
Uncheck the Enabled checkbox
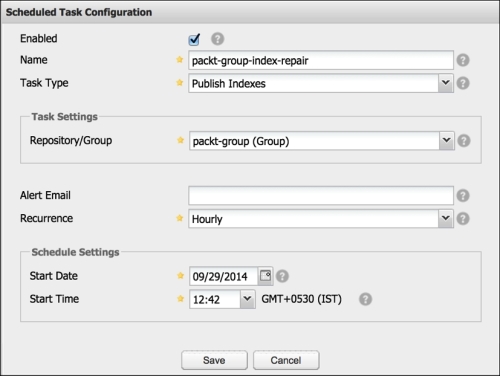[194, 39]
